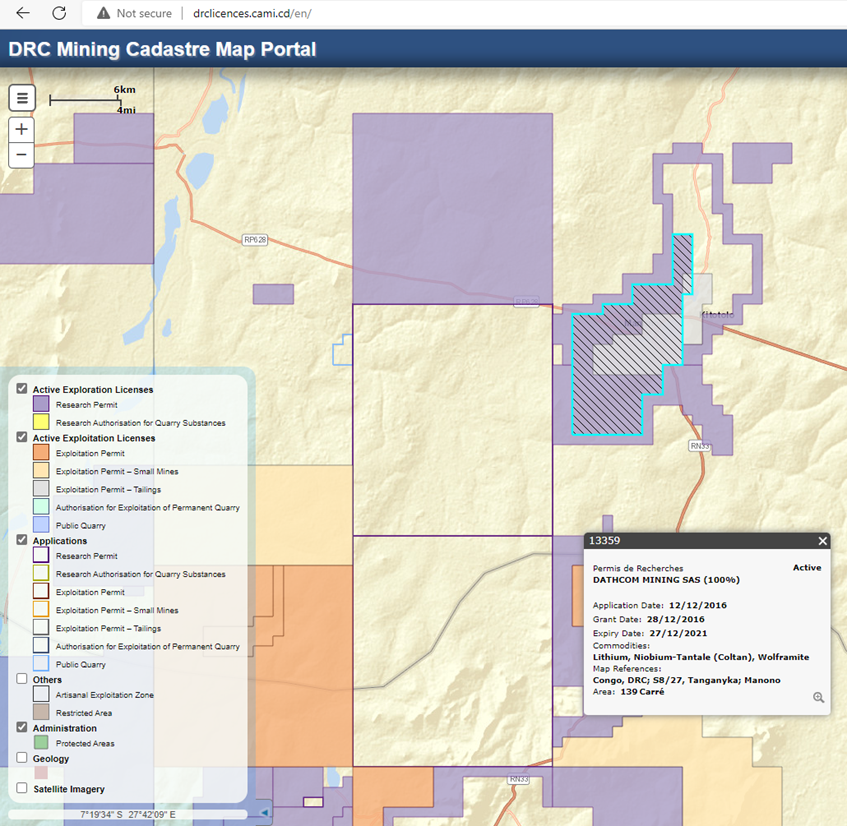Click the Area 139 Carré text
Image resolution: width=847 pixels, height=826 pixels.
(x=628, y=691)
